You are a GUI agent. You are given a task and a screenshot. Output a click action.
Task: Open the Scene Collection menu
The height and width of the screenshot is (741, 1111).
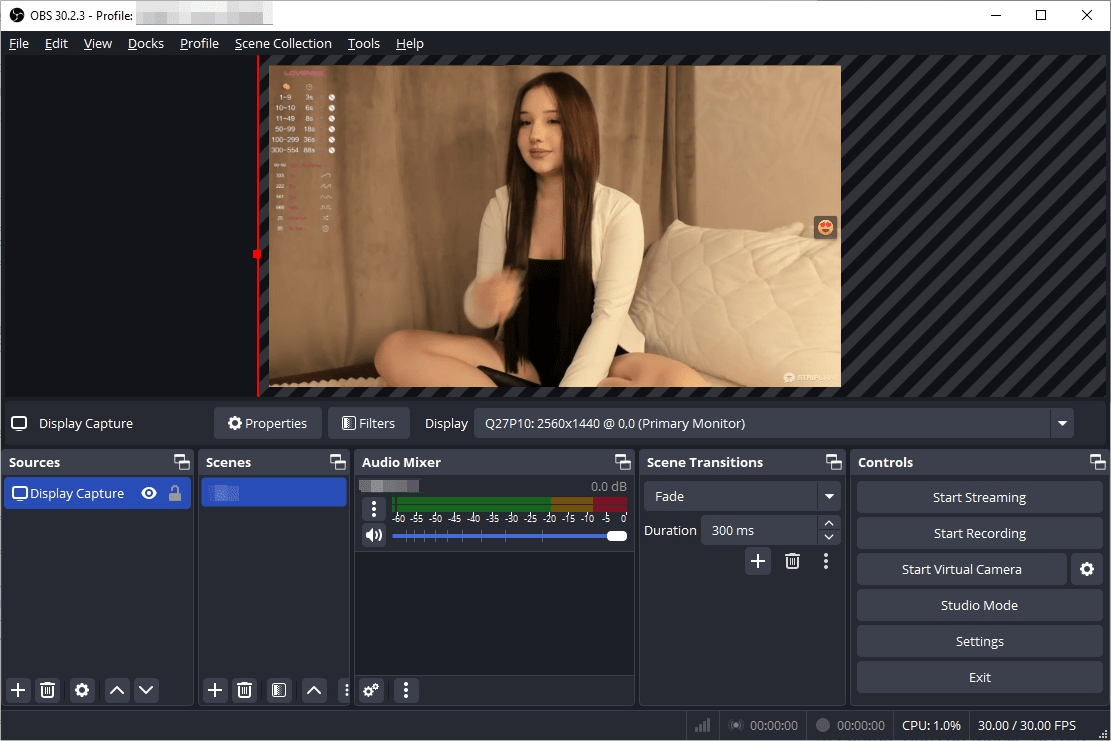283,43
